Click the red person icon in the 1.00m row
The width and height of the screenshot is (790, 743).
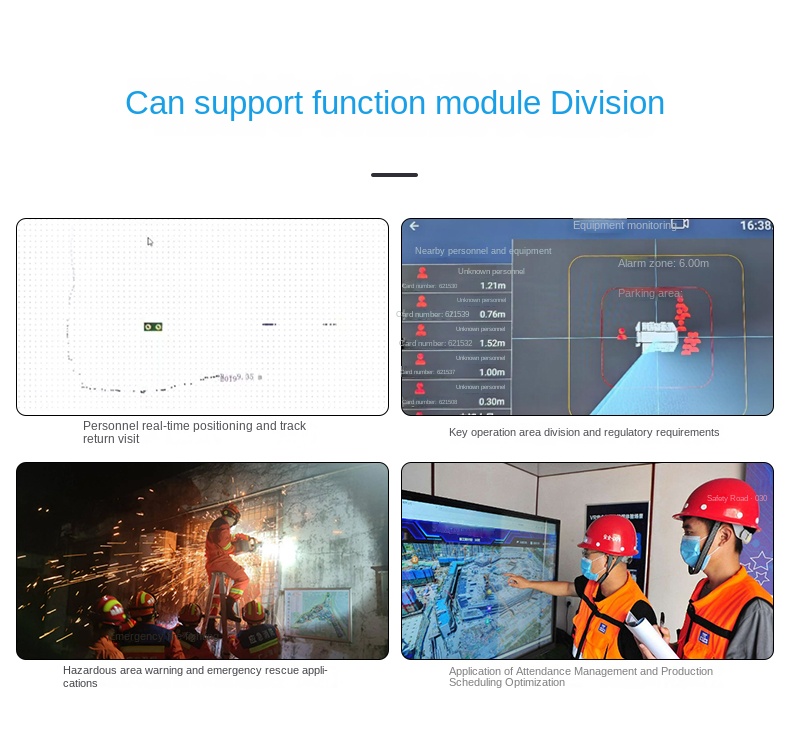click(420, 359)
